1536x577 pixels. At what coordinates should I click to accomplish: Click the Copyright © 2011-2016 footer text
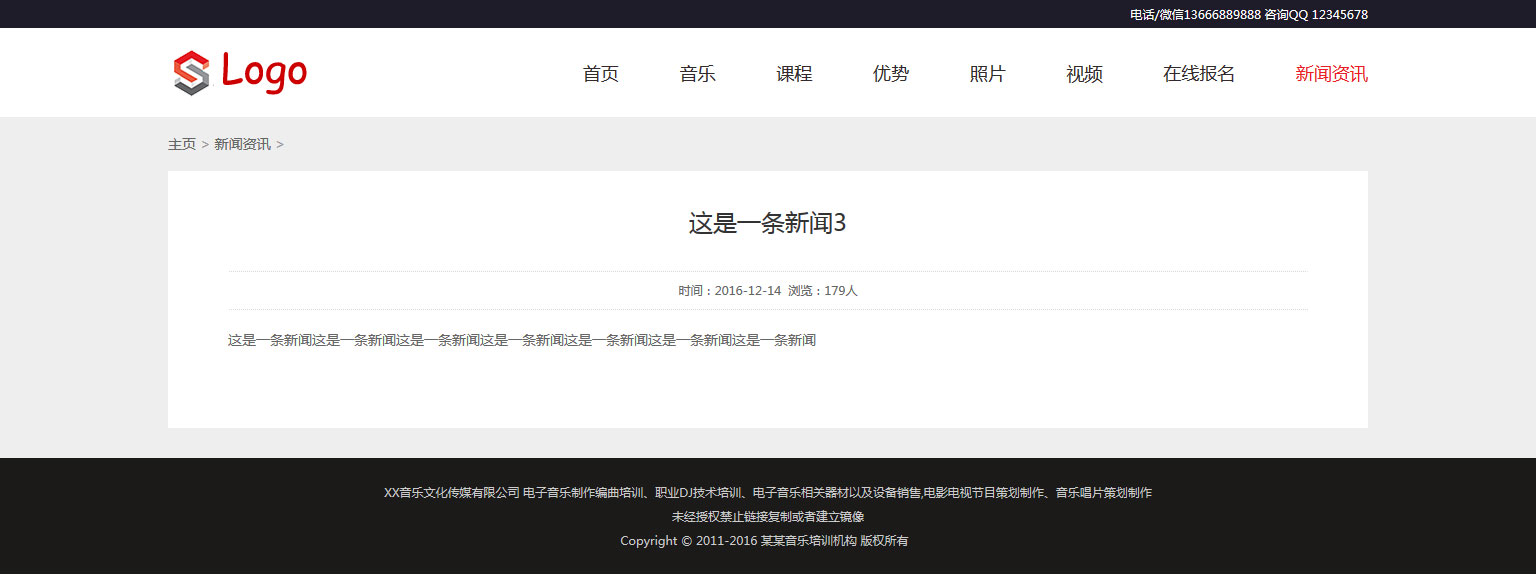pos(688,541)
